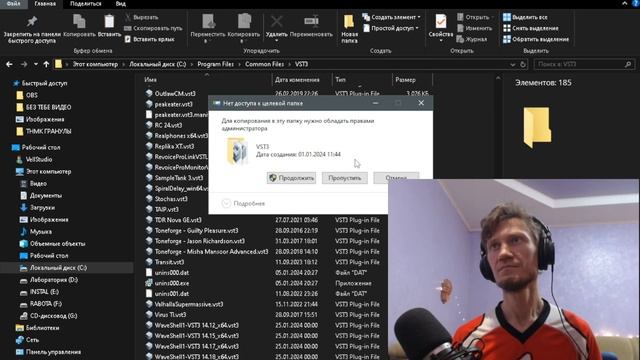
Task: Create a Новая папка
Action: click(349, 29)
